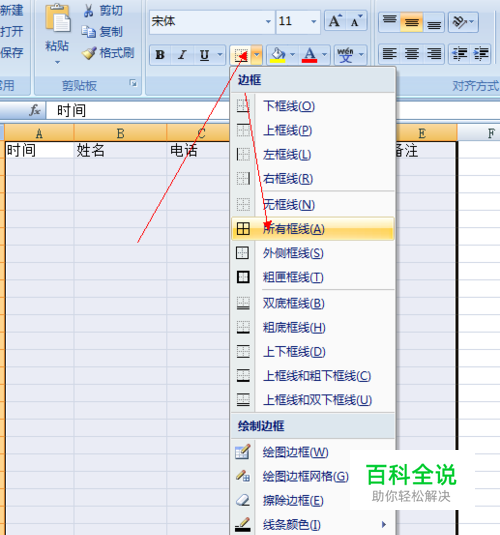Image resolution: width=500 pixels, height=535 pixels.
Task: Click cell containing 电话
Action: pos(199,150)
